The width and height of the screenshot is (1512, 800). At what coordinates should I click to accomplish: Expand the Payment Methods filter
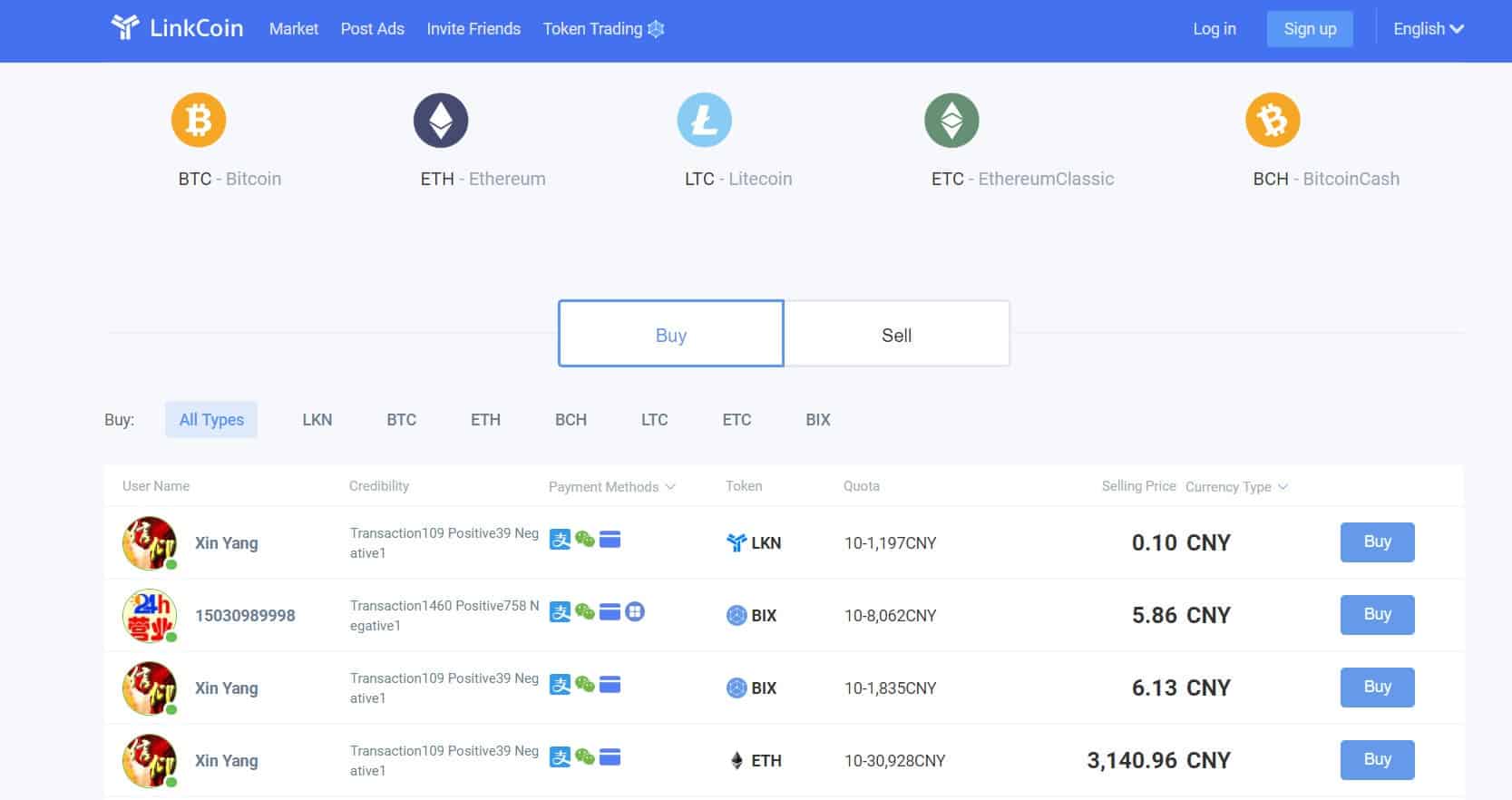tap(612, 487)
